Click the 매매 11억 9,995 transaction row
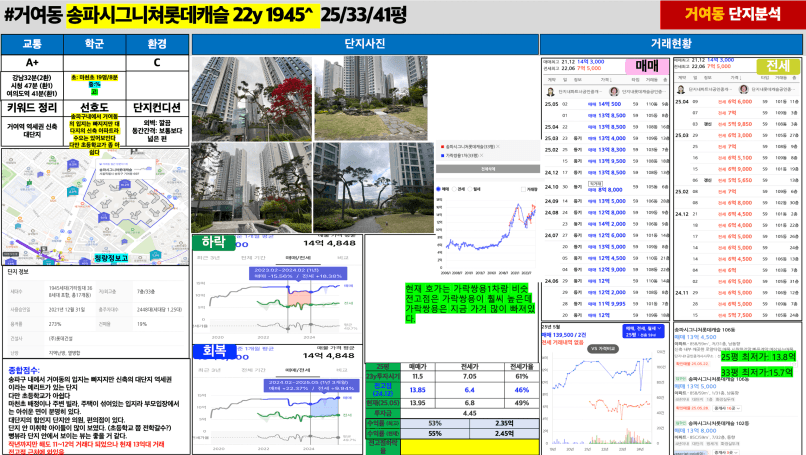806x455 pixels. (x=607, y=303)
